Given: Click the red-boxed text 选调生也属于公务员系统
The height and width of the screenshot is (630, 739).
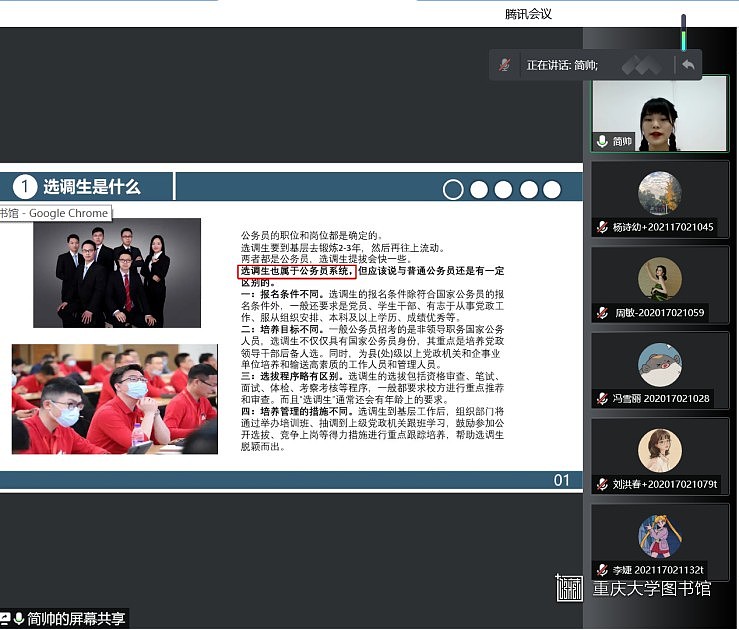Looking at the screenshot, I should tap(296, 271).
